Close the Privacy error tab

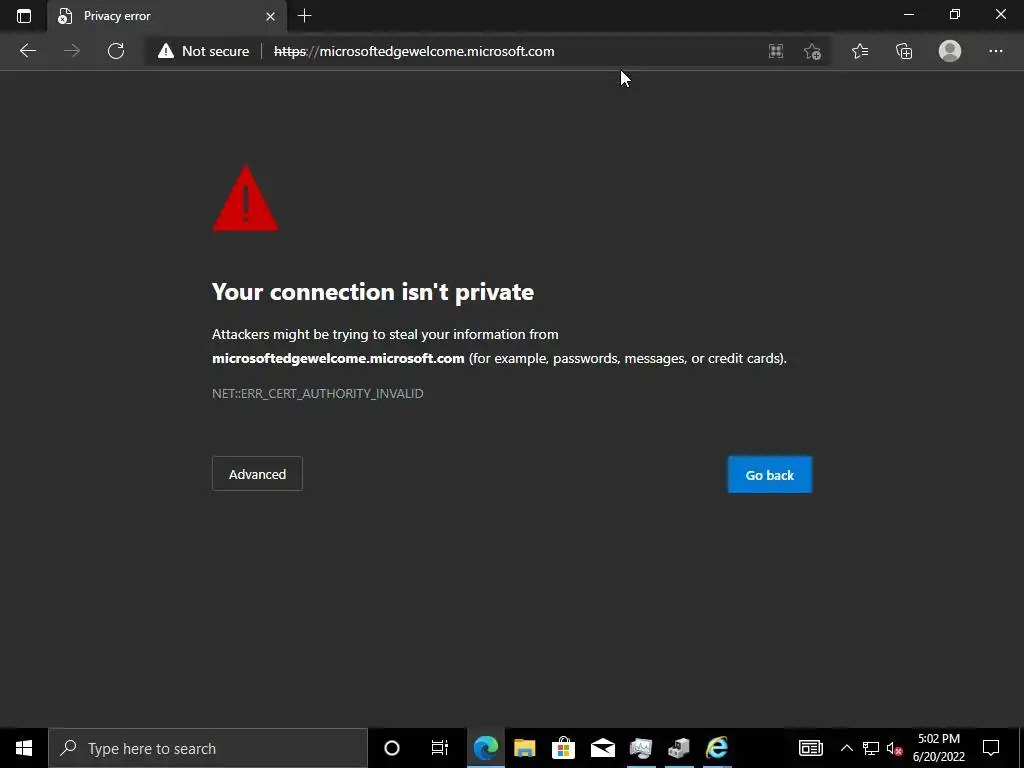point(270,16)
